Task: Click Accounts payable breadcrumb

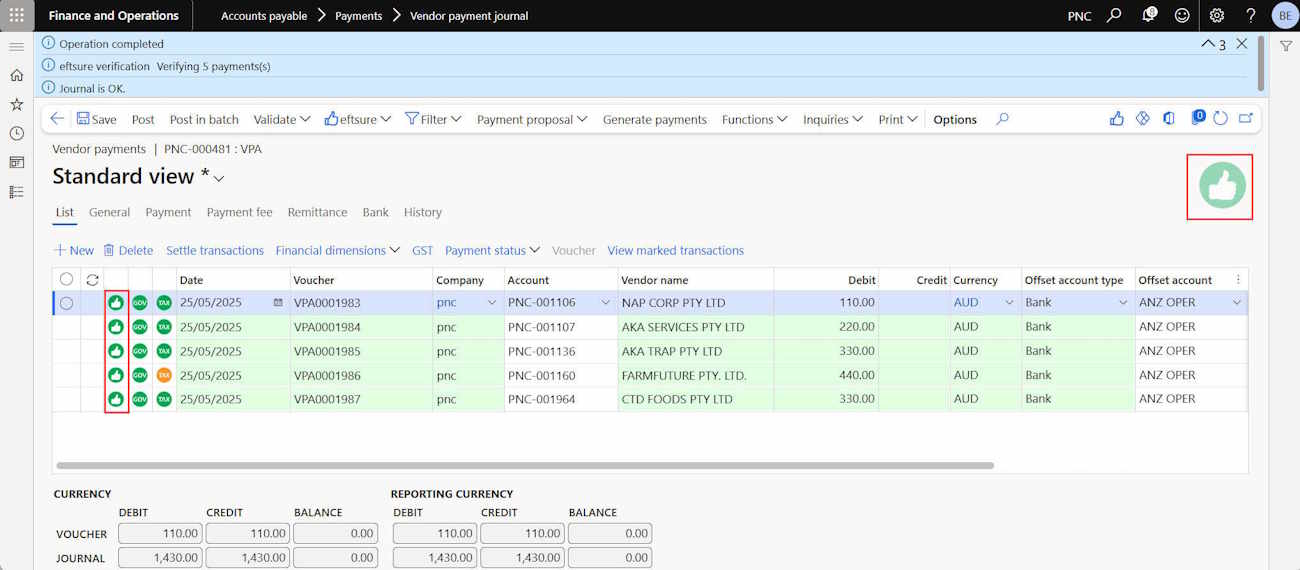Action: tap(264, 15)
